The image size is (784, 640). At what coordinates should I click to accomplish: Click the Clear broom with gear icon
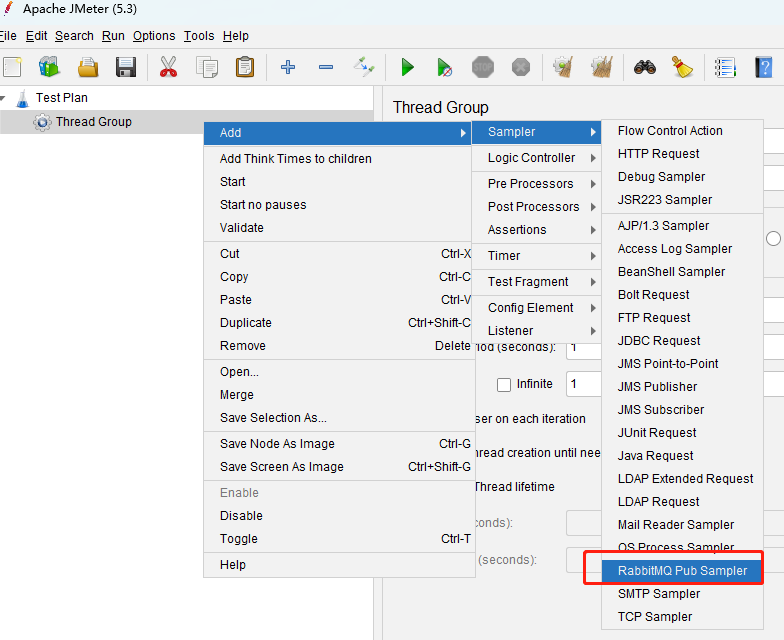point(564,67)
